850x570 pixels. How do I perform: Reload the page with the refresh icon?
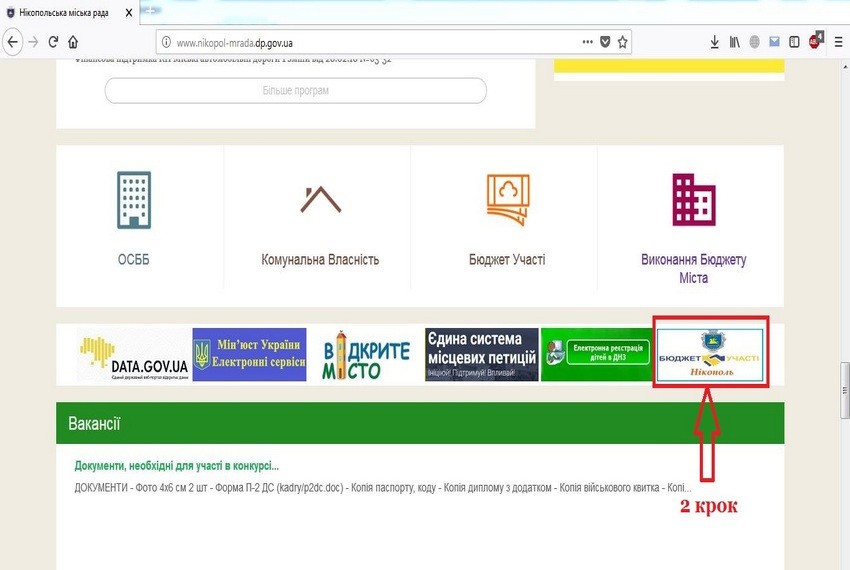click(53, 42)
